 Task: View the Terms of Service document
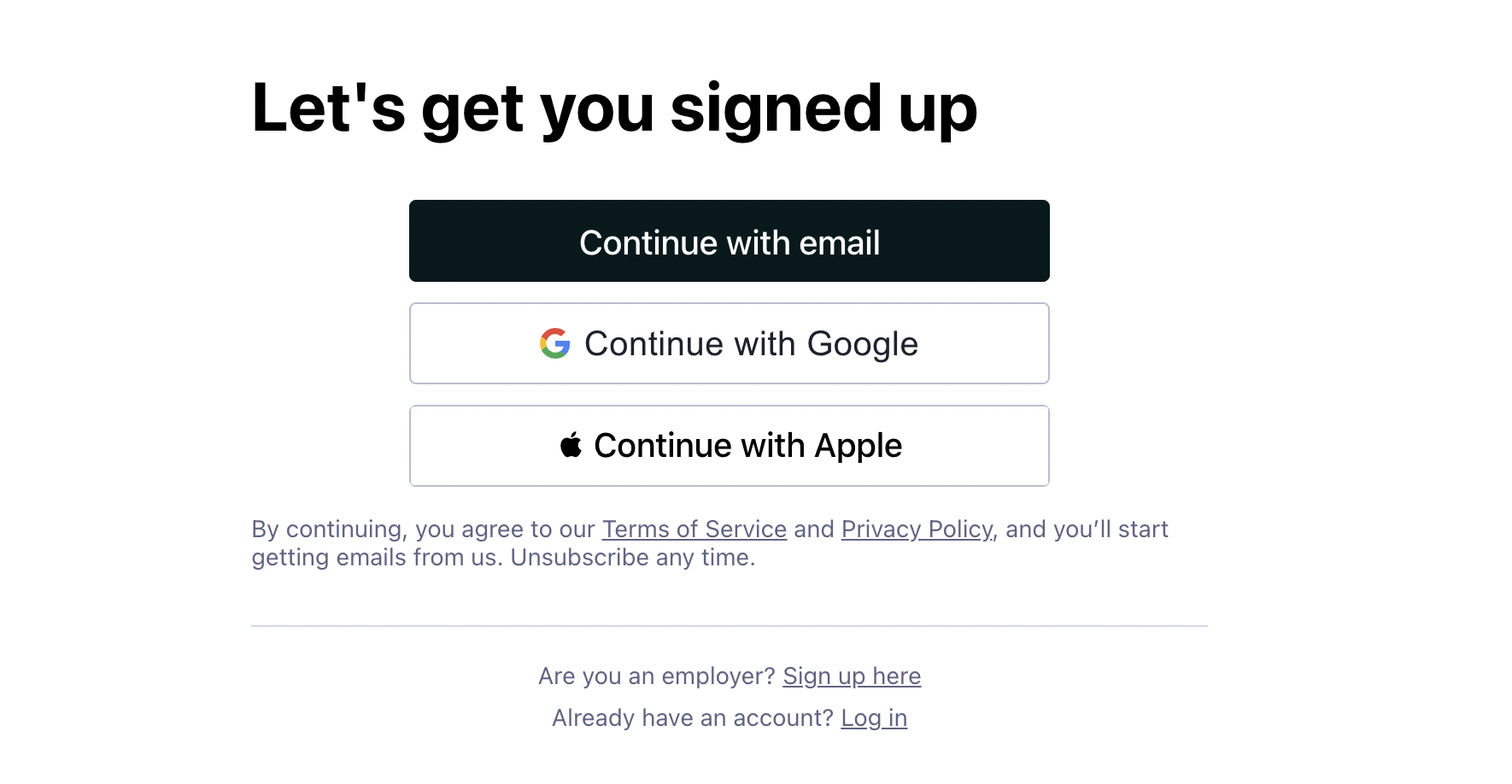tap(694, 529)
